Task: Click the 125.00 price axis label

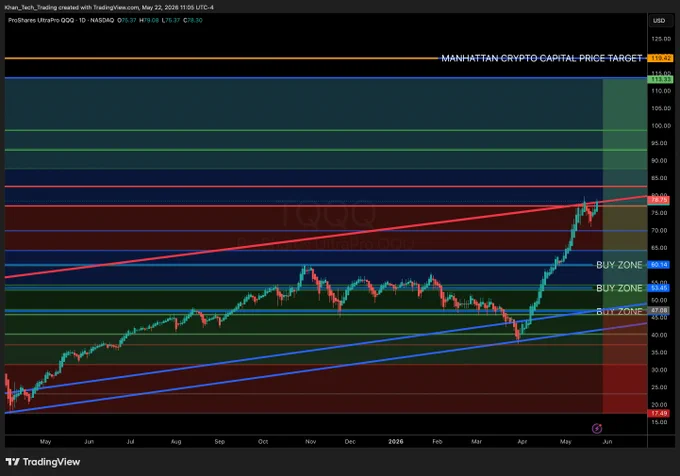Action: pos(661,39)
